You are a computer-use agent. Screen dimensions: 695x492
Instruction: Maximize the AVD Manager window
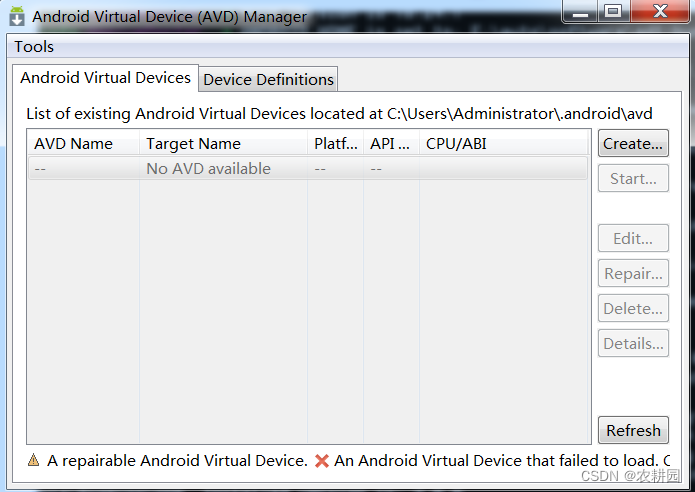[613, 11]
